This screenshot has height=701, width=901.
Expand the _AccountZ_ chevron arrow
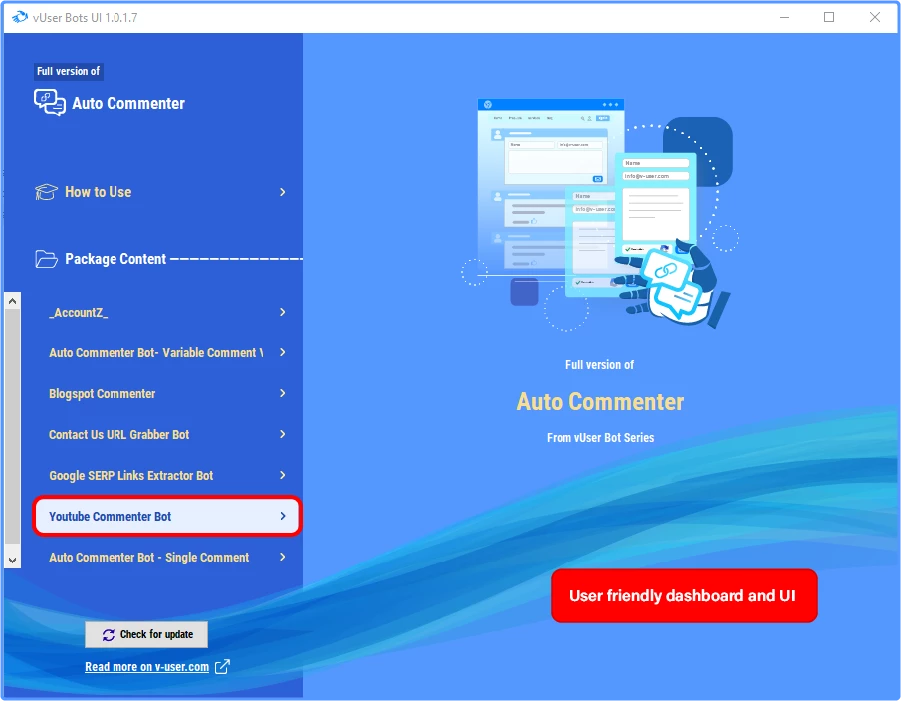coord(283,312)
